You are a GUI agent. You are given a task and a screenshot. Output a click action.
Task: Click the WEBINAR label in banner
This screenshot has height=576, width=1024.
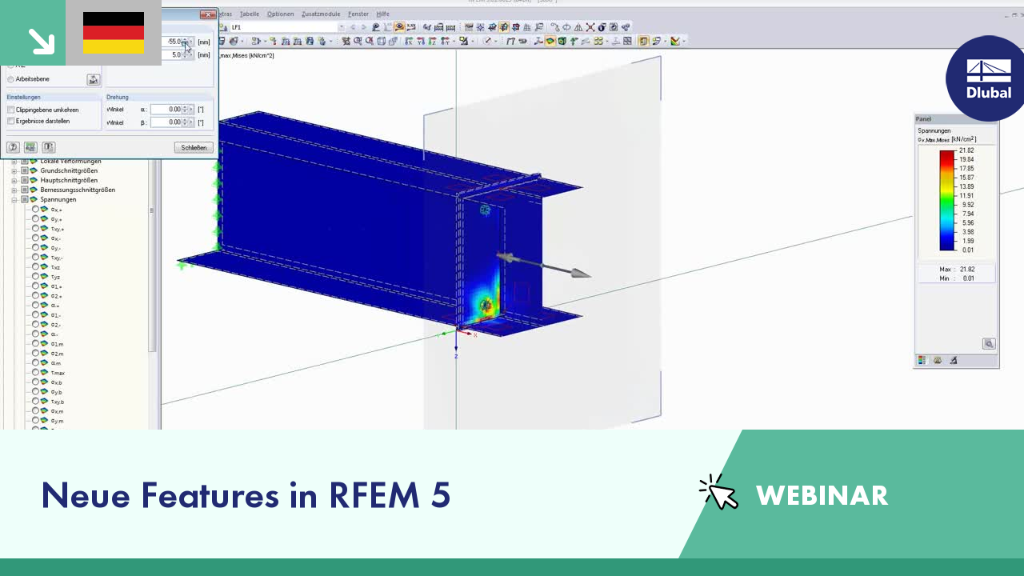coord(822,496)
